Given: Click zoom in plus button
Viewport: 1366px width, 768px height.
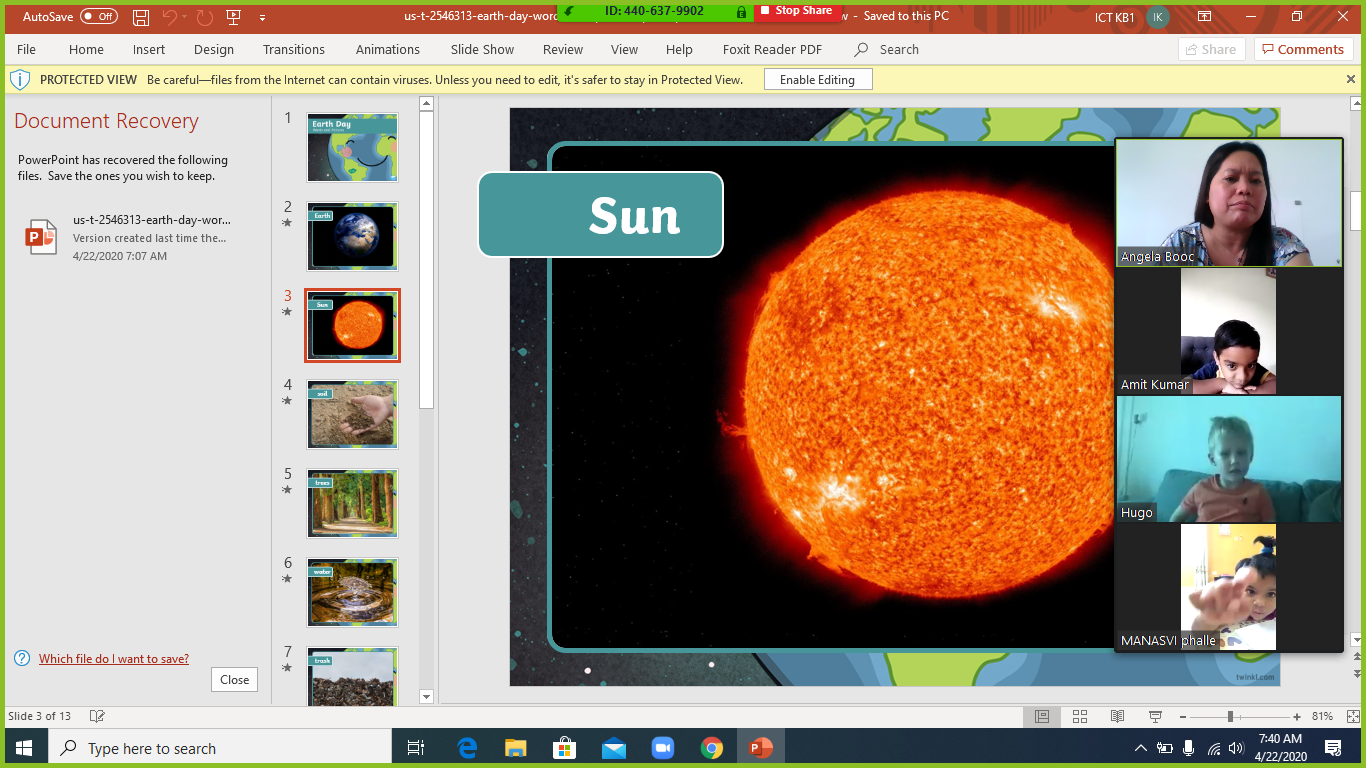Looking at the screenshot, I should coord(1297,716).
